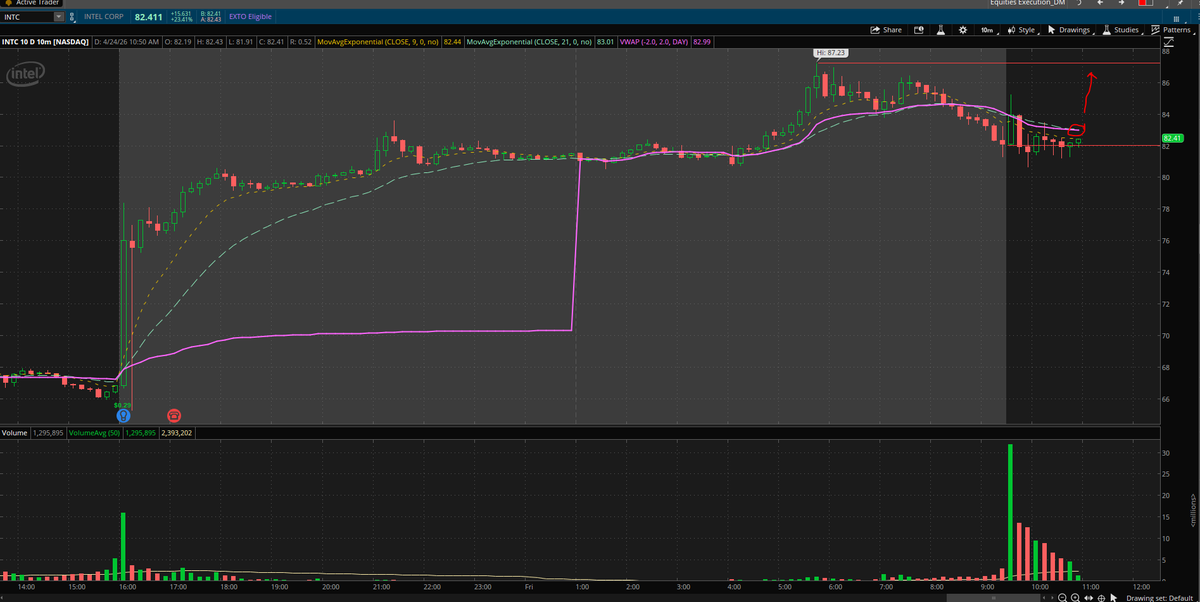Click the Volume study label

tap(14, 433)
